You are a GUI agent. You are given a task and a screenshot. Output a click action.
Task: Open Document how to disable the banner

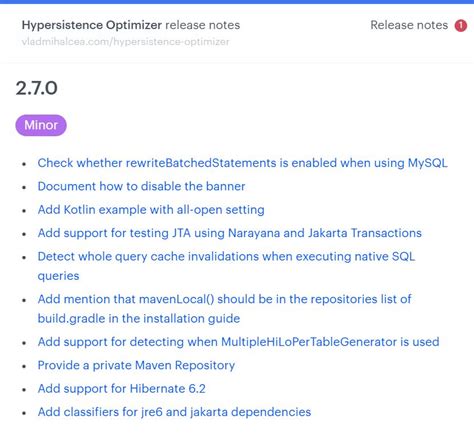coord(141,186)
